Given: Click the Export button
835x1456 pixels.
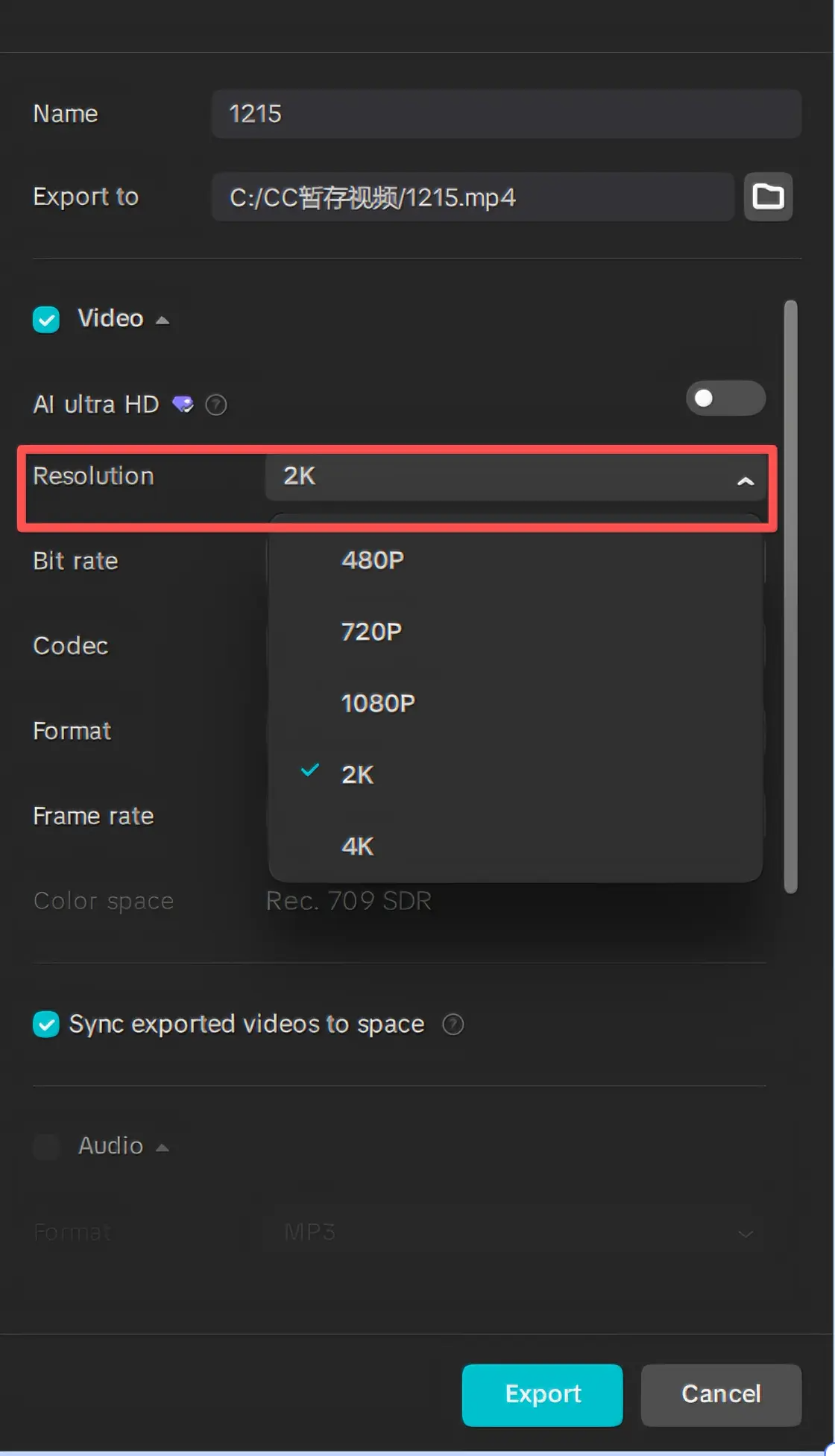Looking at the screenshot, I should [x=542, y=1394].
